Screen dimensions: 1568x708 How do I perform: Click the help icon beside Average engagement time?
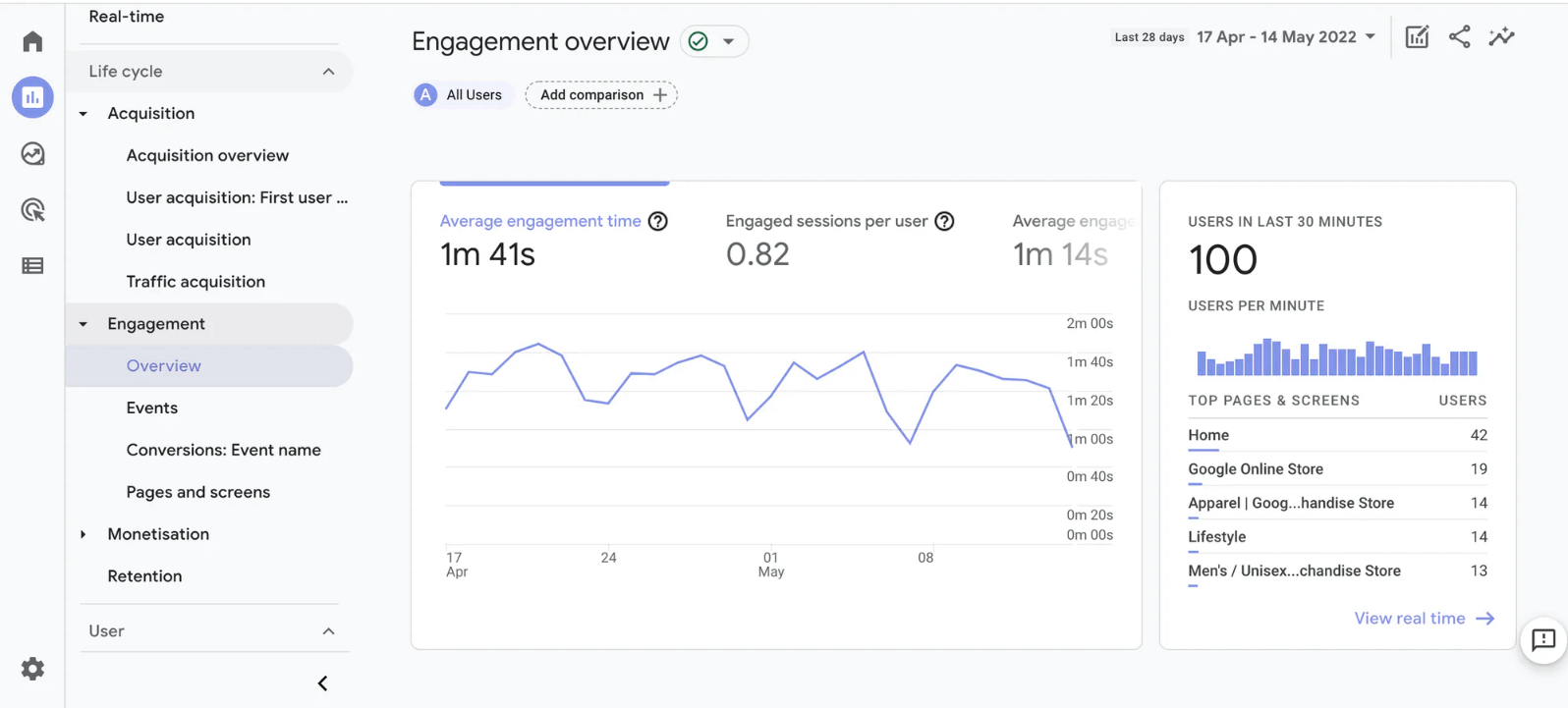click(658, 221)
